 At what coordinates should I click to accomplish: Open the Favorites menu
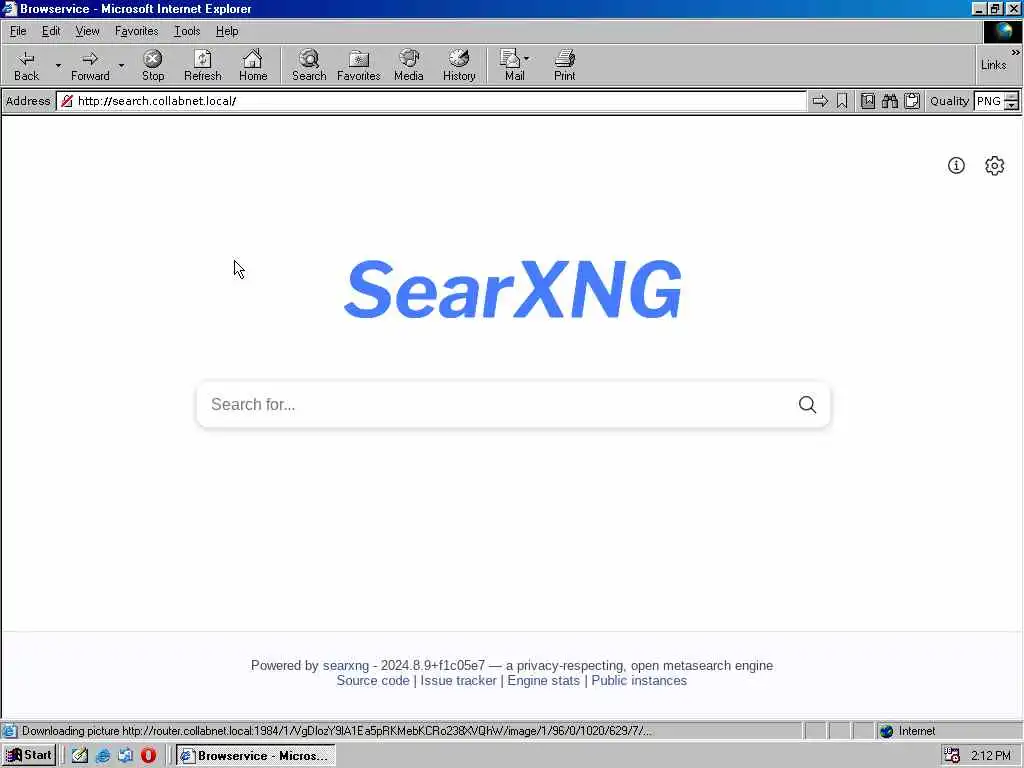[x=136, y=31]
